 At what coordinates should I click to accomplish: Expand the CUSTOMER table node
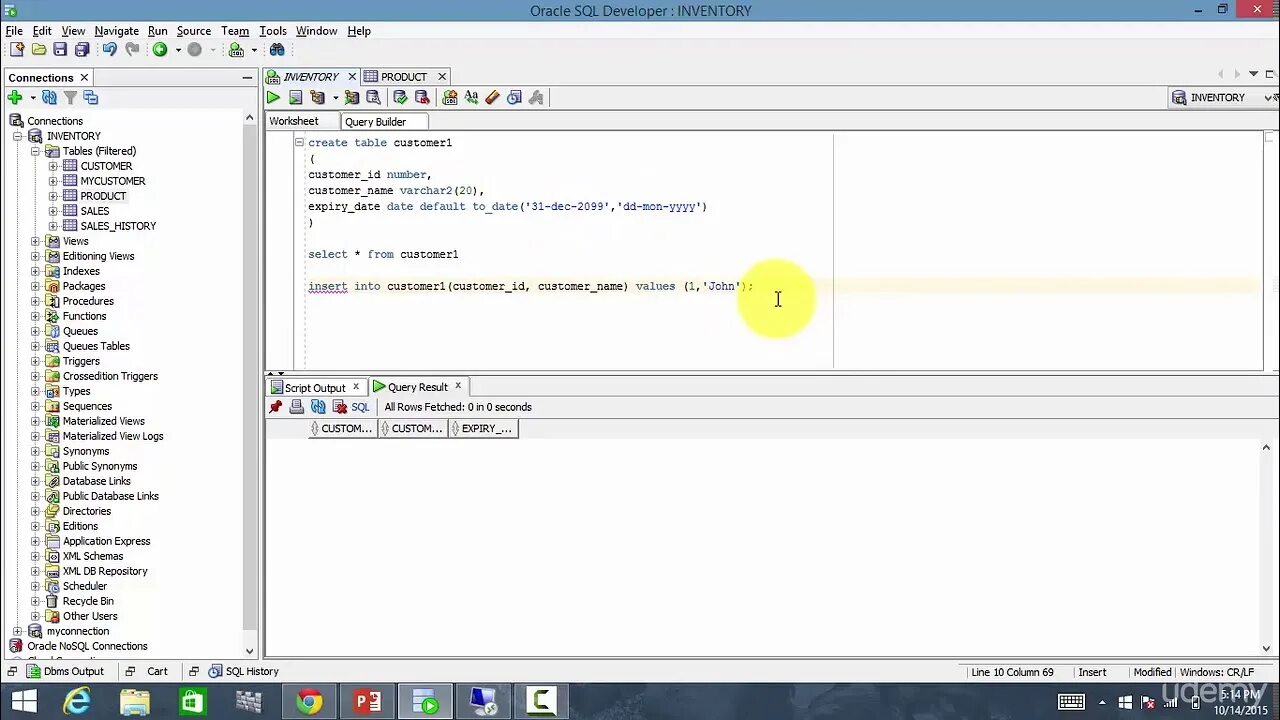53,166
